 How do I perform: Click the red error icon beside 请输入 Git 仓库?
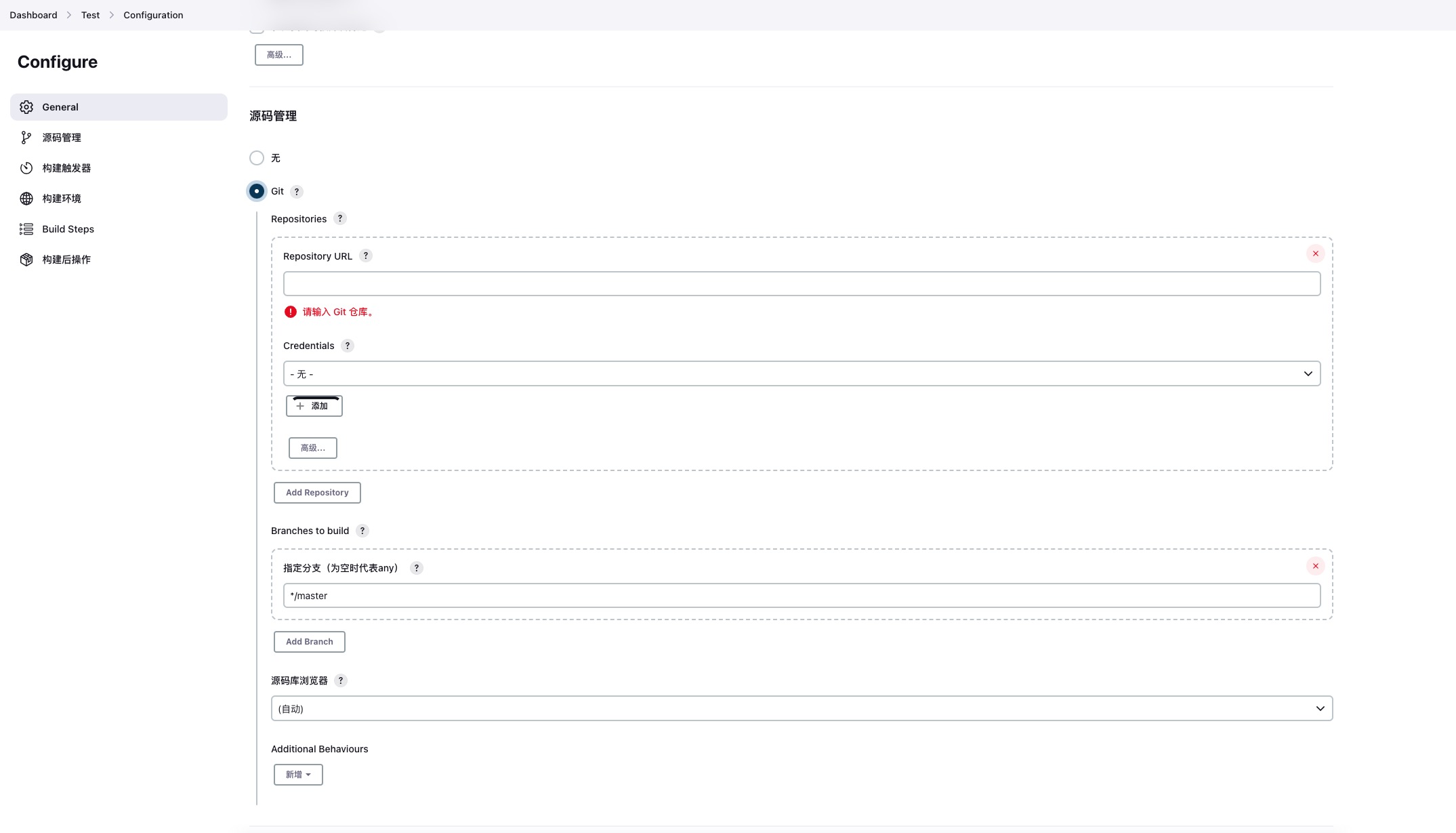291,312
